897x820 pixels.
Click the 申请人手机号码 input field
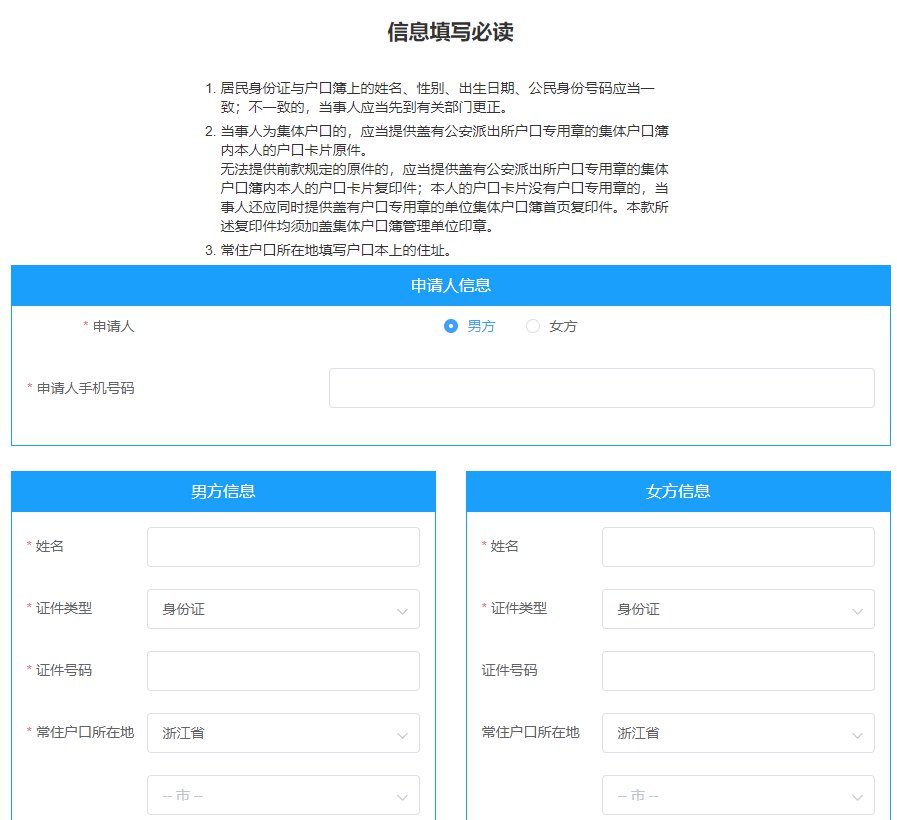pos(601,388)
